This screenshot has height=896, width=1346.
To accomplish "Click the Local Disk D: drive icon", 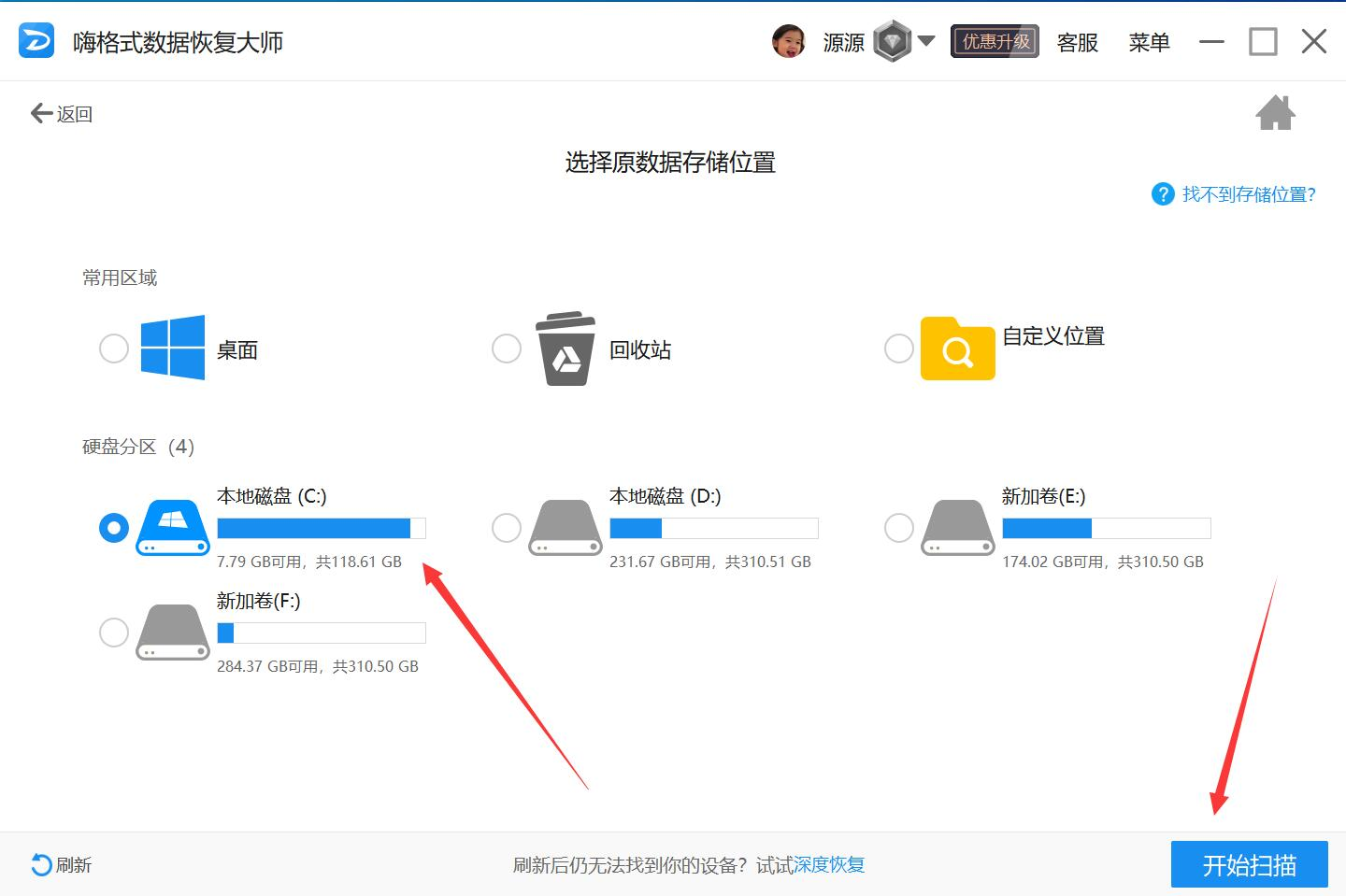I will pyautogui.click(x=566, y=528).
